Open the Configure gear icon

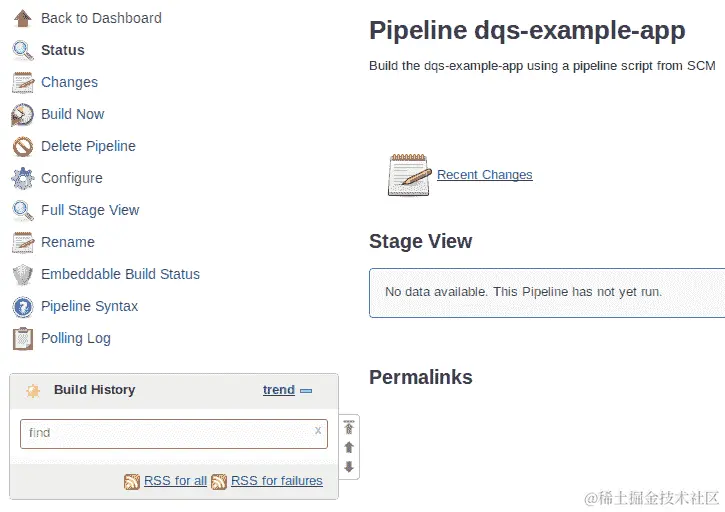22,178
